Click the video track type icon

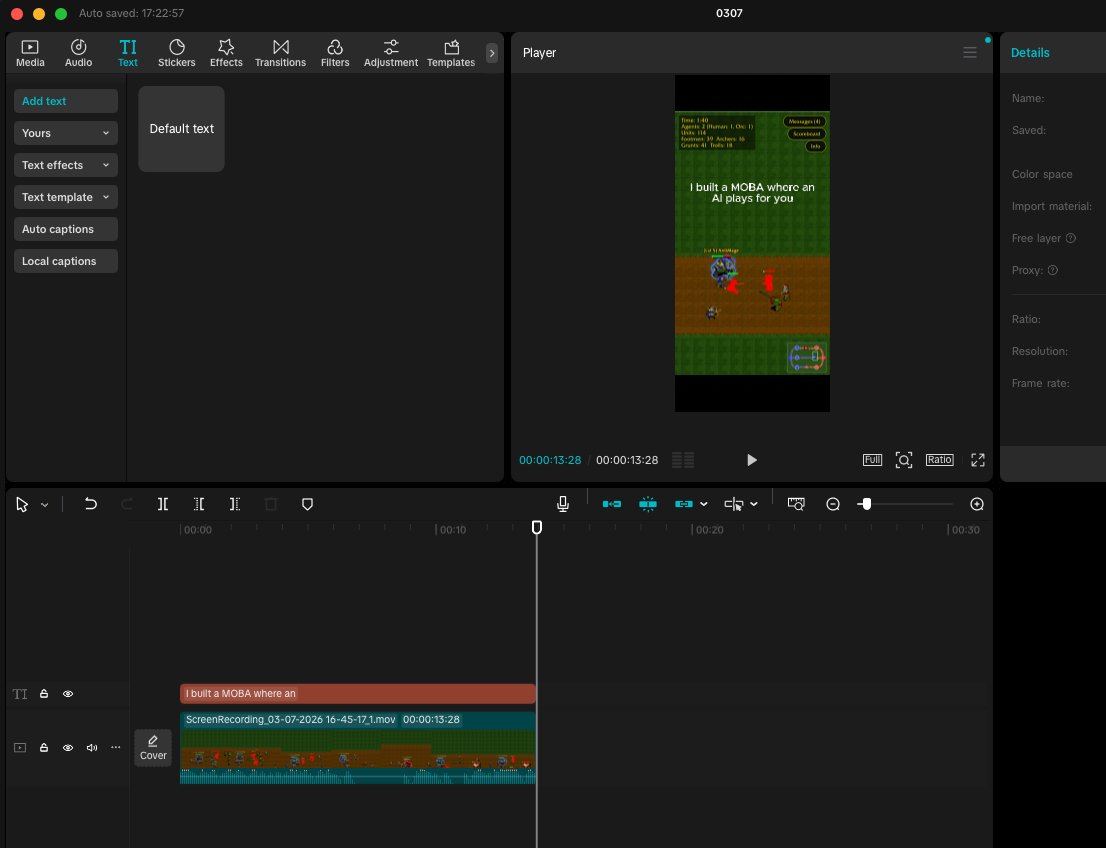point(20,747)
